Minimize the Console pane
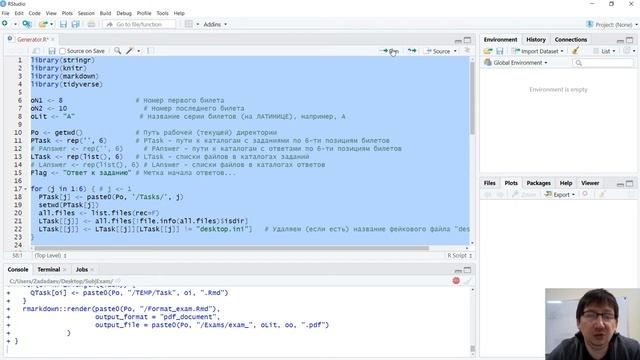The width and height of the screenshot is (640, 360). click(x=458, y=270)
